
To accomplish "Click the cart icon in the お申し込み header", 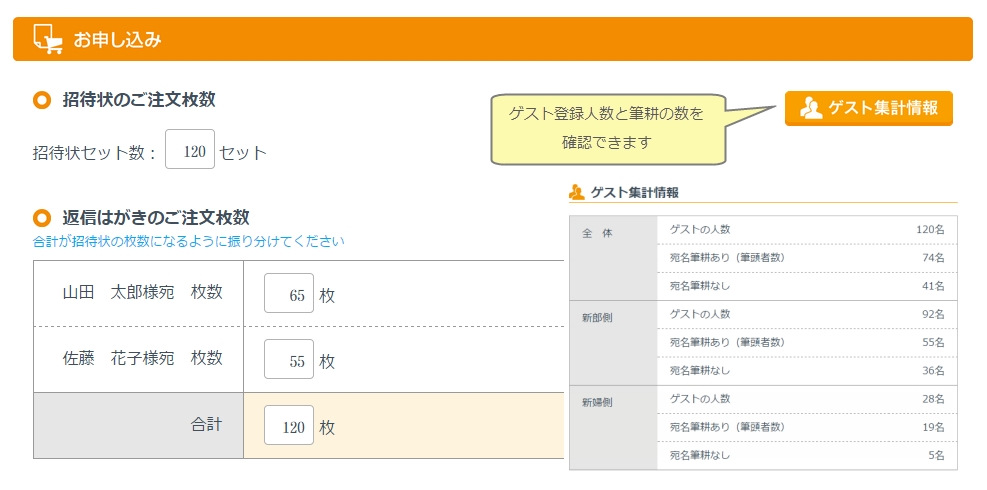I will click(x=47, y=38).
